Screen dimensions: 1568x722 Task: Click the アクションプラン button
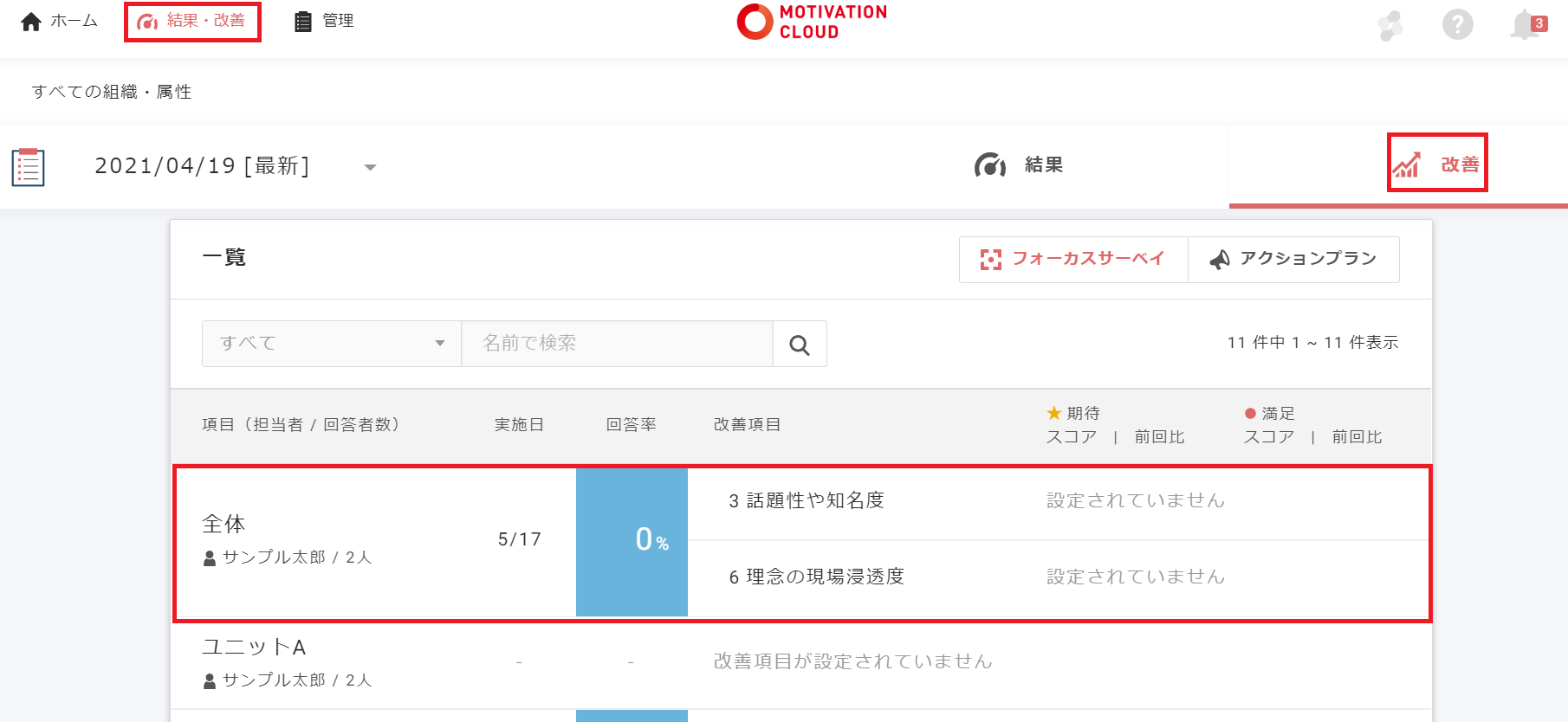click(x=1293, y=259)
